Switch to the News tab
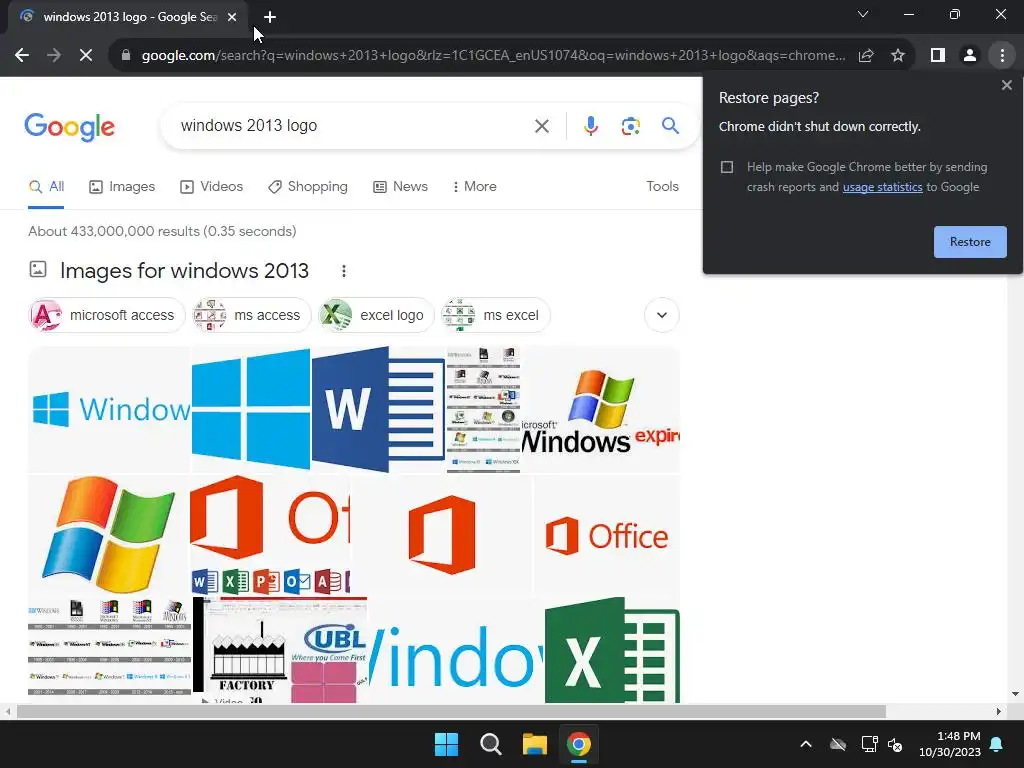Screen dimensions: 1024x768 pyautogui.click(x=400, y=187)
